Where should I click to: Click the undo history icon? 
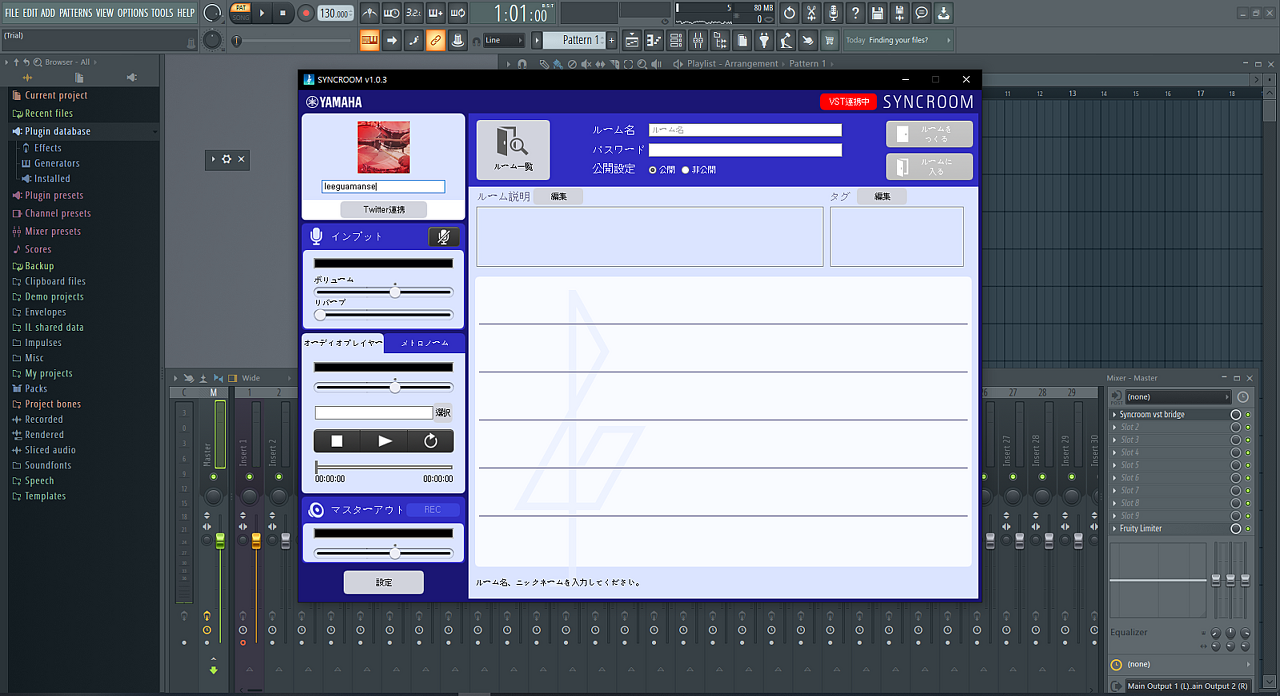(x=789, y=13)
